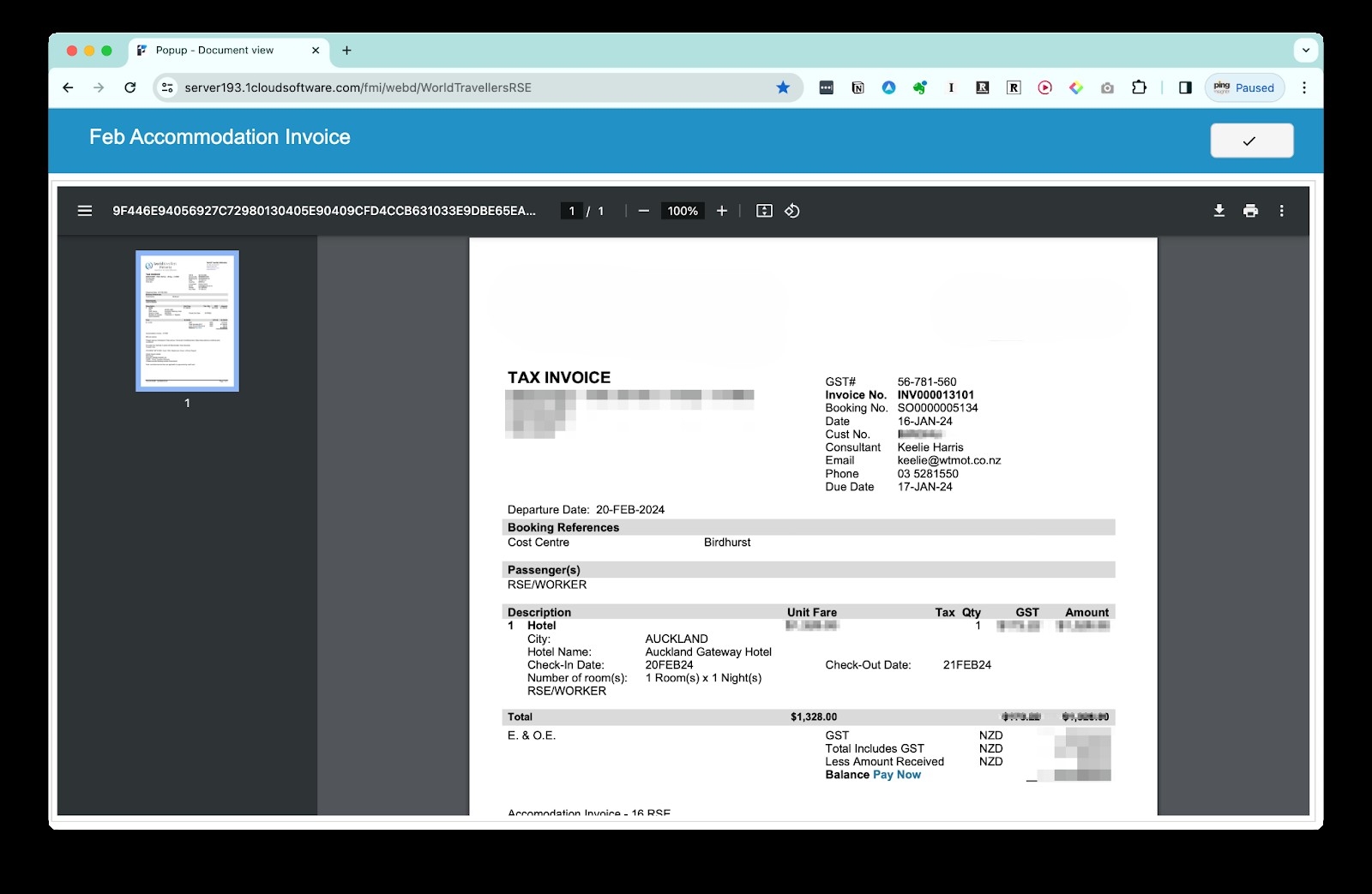Toggle the PDF sidebar hamburger menu

(x=85, y=211)
